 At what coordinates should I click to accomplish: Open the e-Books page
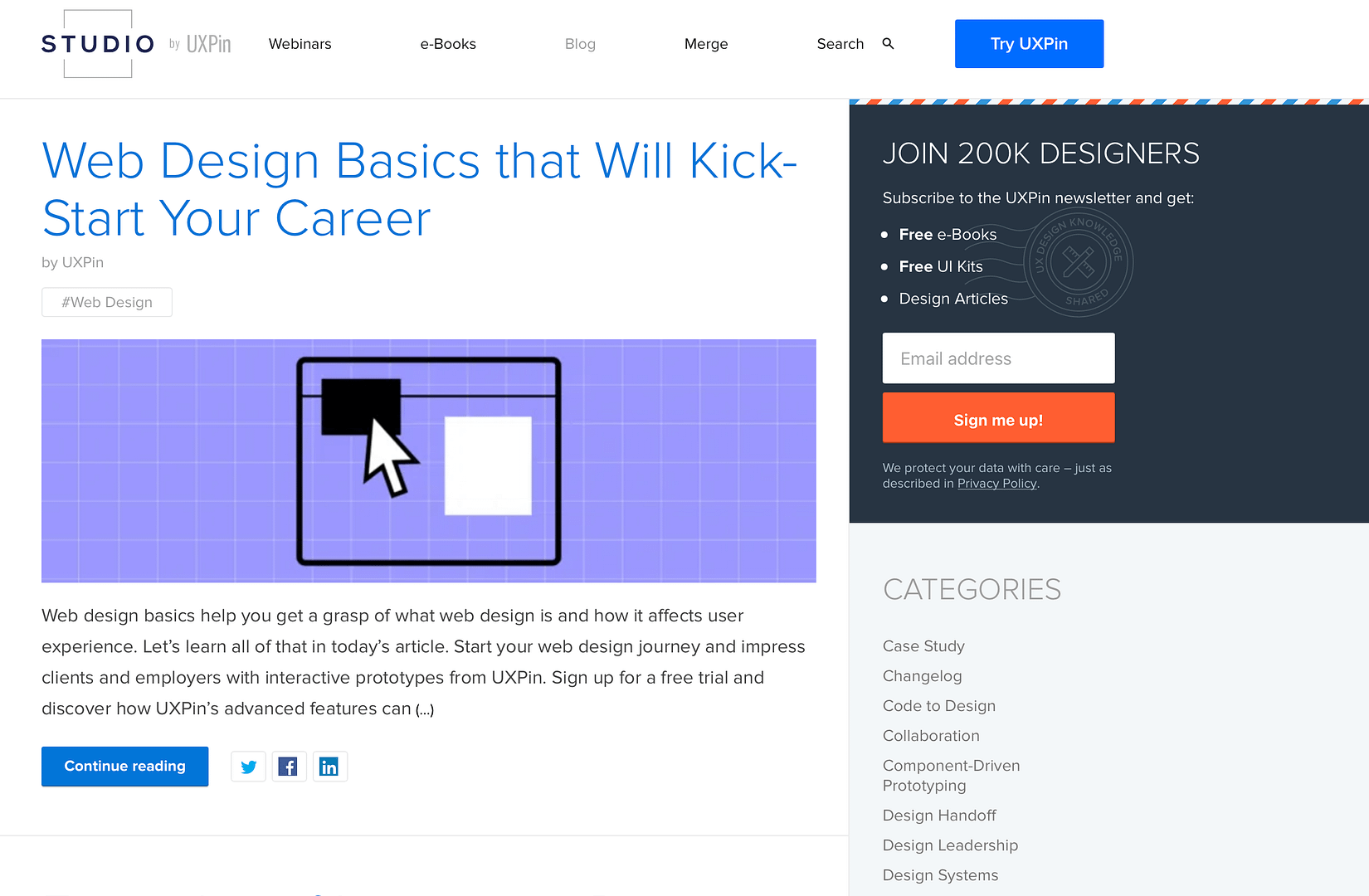448,44
